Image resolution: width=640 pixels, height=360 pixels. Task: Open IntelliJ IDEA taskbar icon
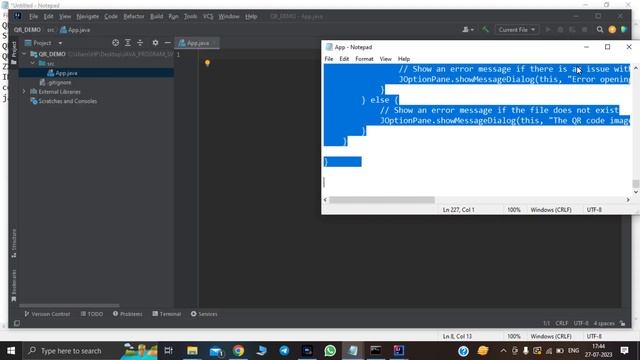pos(399,351)
